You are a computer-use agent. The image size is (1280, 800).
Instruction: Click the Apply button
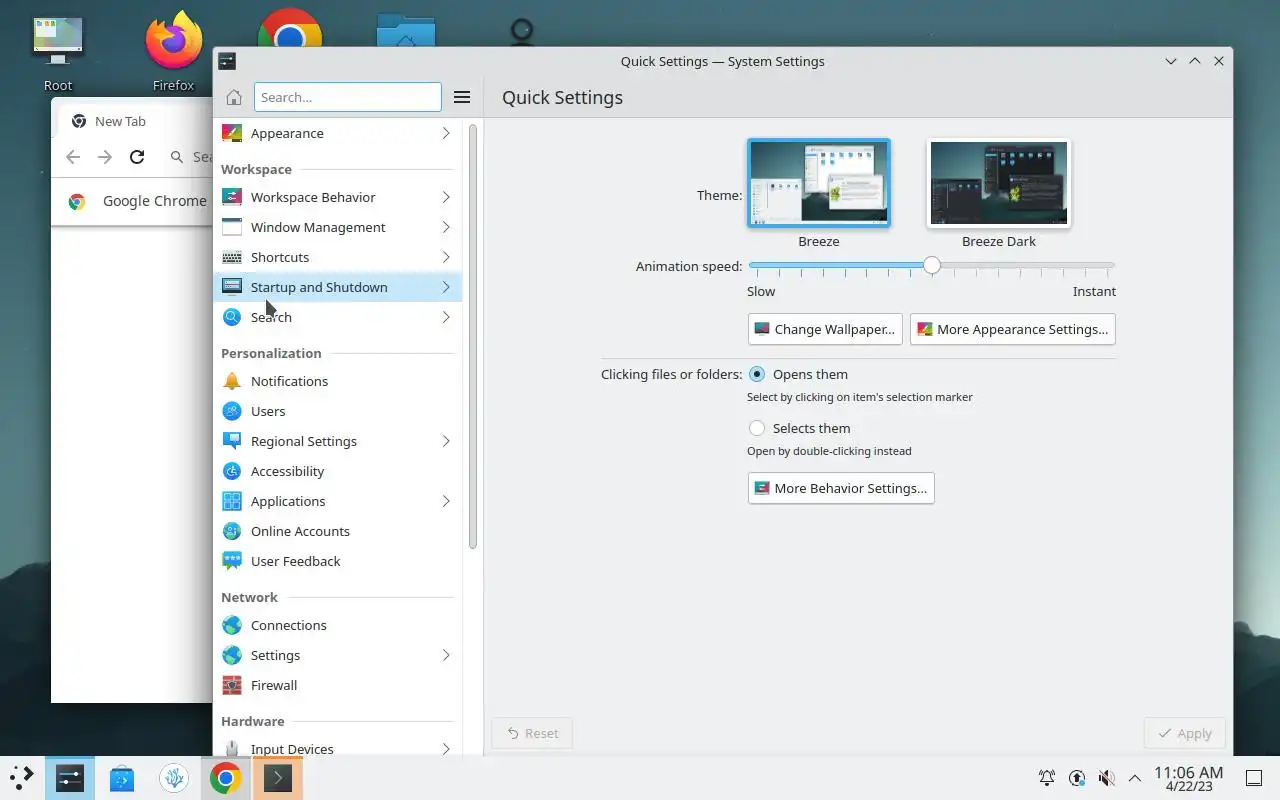coord(1184,733)
